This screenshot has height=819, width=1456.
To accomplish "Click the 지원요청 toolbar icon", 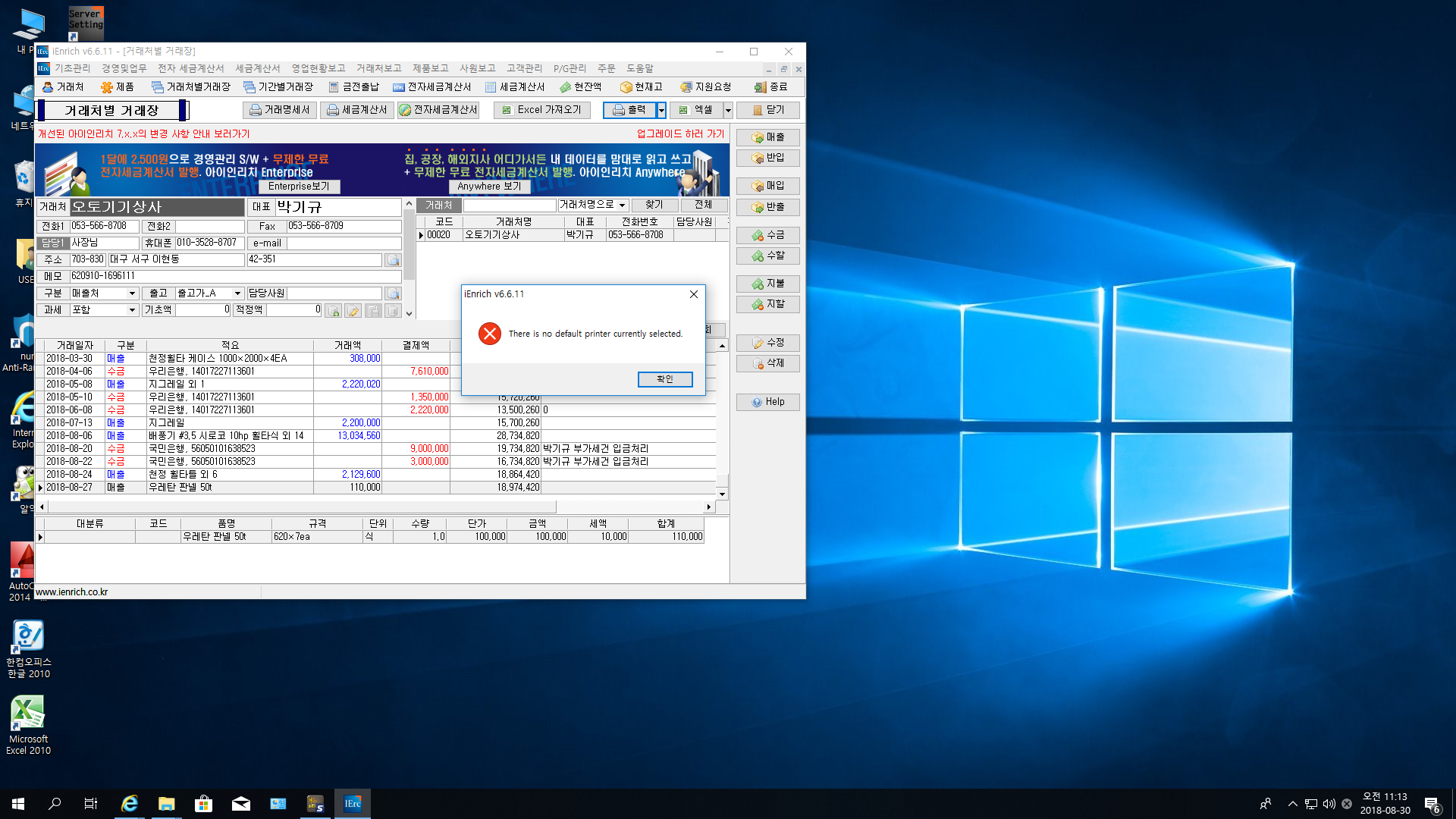I will [x=705, y=87].
